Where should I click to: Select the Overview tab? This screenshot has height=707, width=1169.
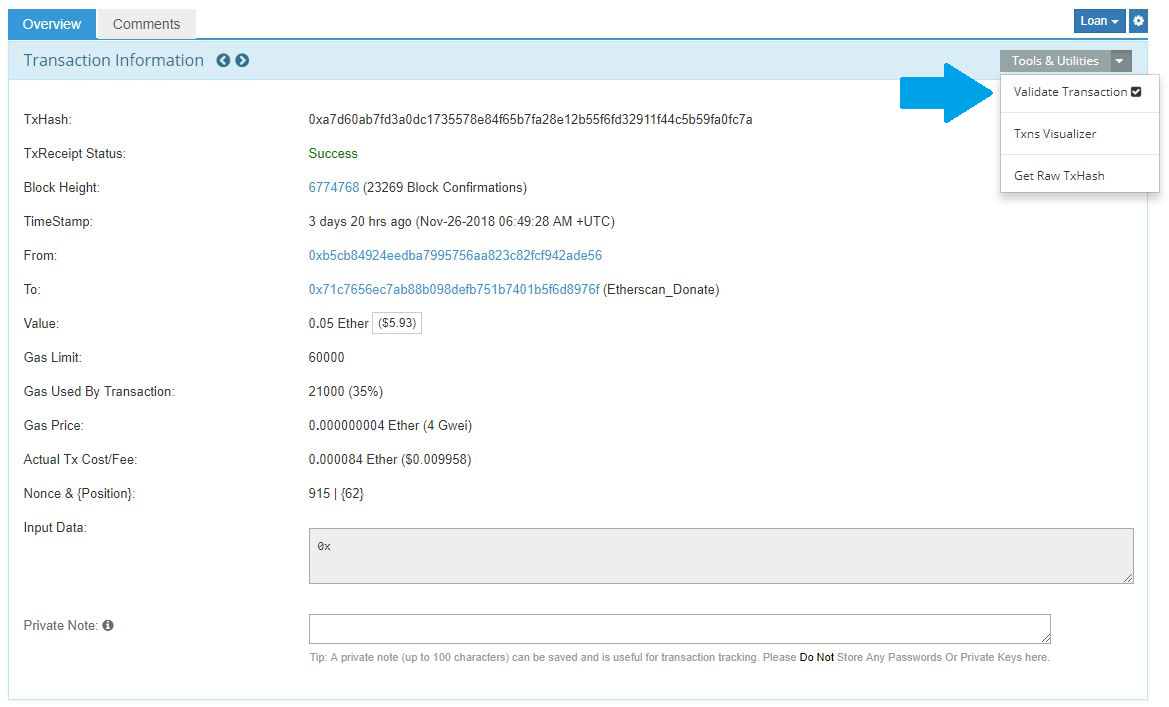51,23
